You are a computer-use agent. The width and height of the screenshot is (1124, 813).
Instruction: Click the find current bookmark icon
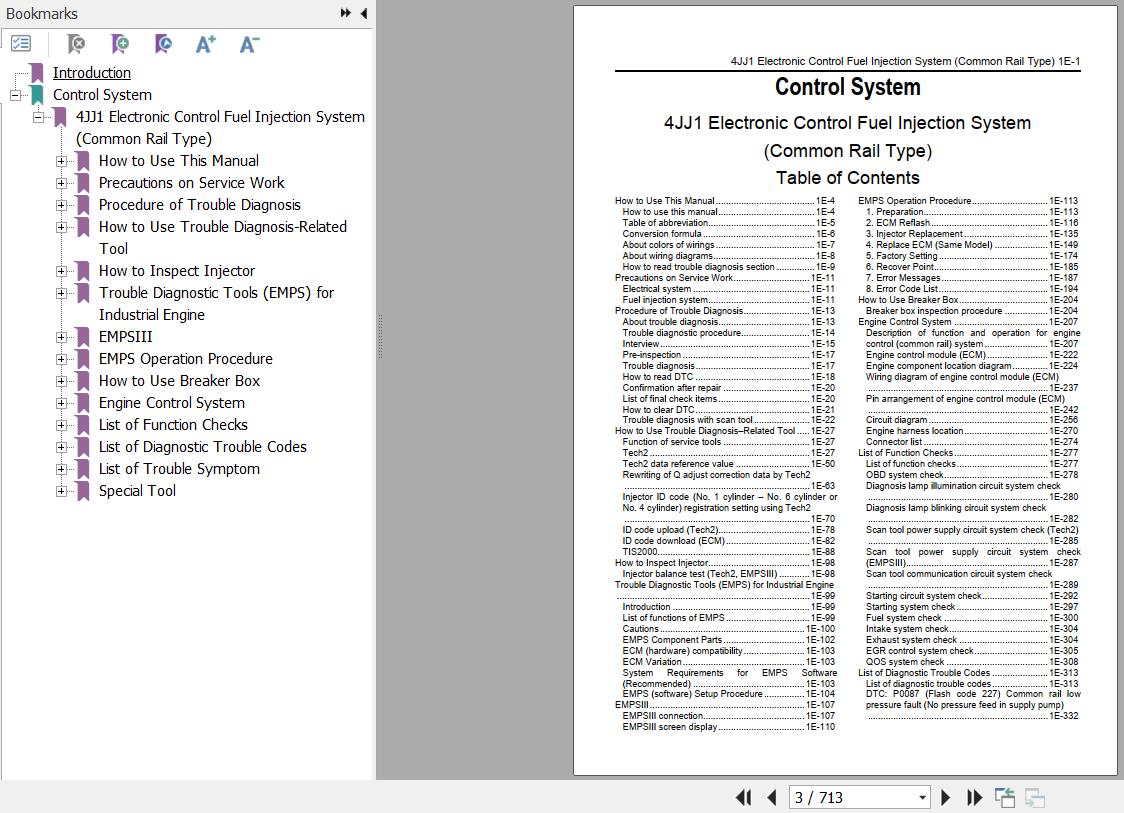coord(163,44)
